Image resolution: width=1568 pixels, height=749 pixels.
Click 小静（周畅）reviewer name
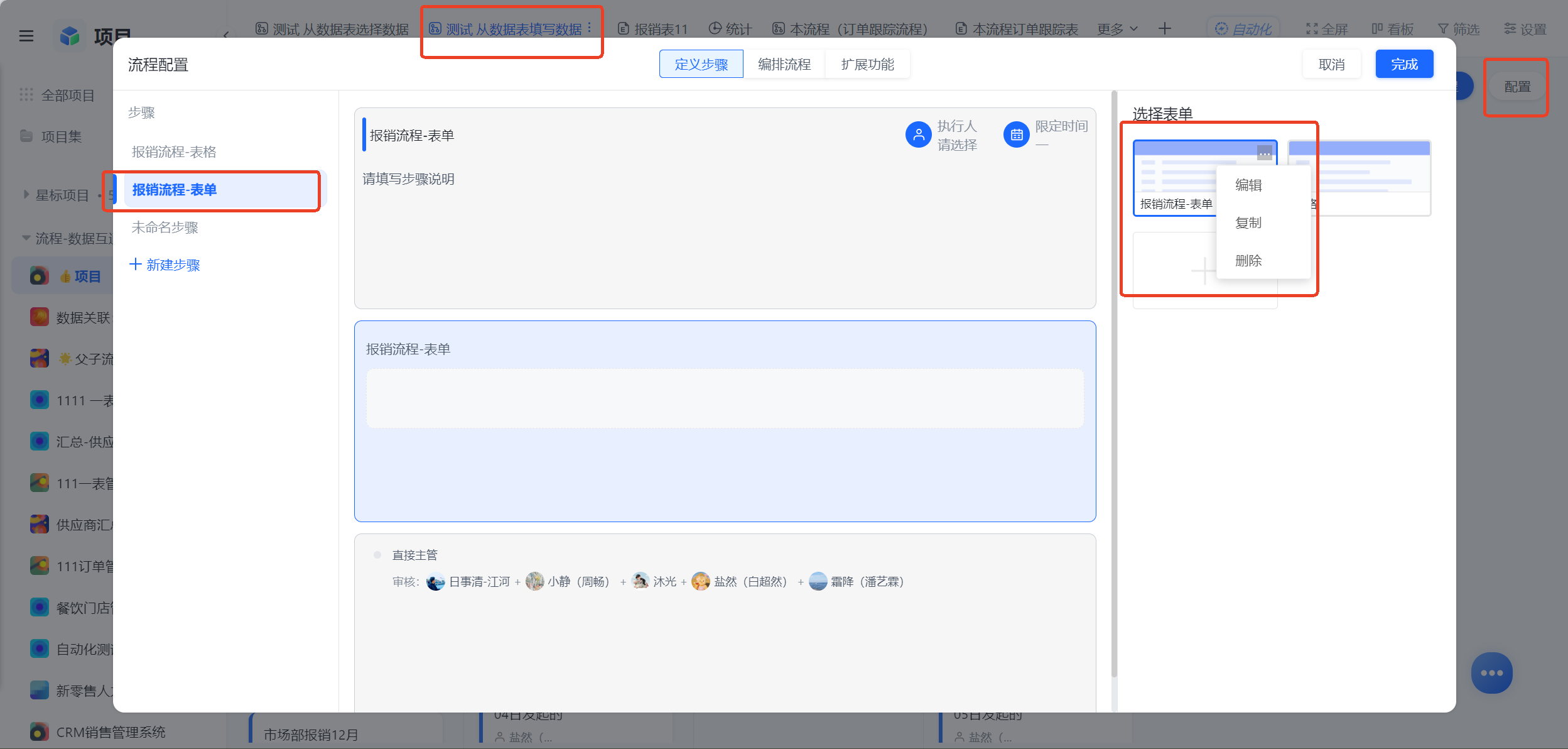578,582
